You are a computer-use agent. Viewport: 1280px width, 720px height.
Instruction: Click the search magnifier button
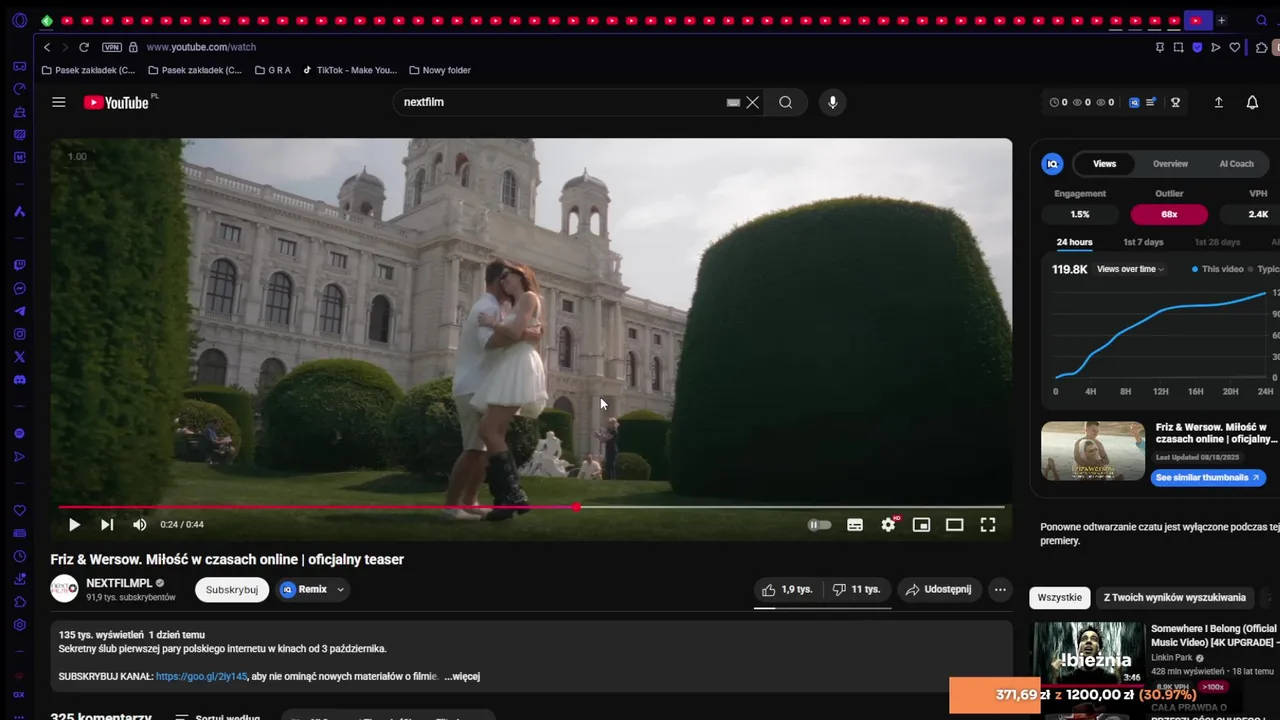click(786, 102)
